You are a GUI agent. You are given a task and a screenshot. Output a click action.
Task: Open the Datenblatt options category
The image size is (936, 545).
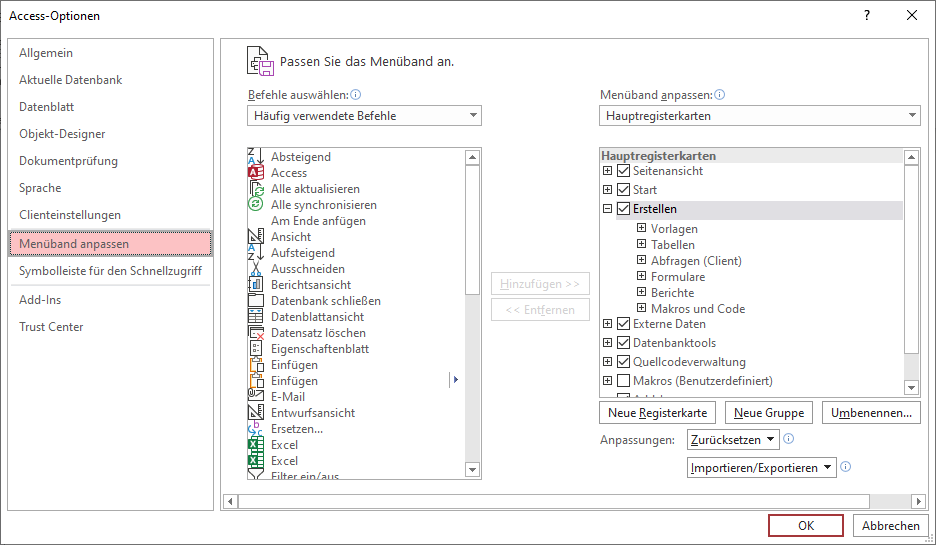click(x=110, y=106)
